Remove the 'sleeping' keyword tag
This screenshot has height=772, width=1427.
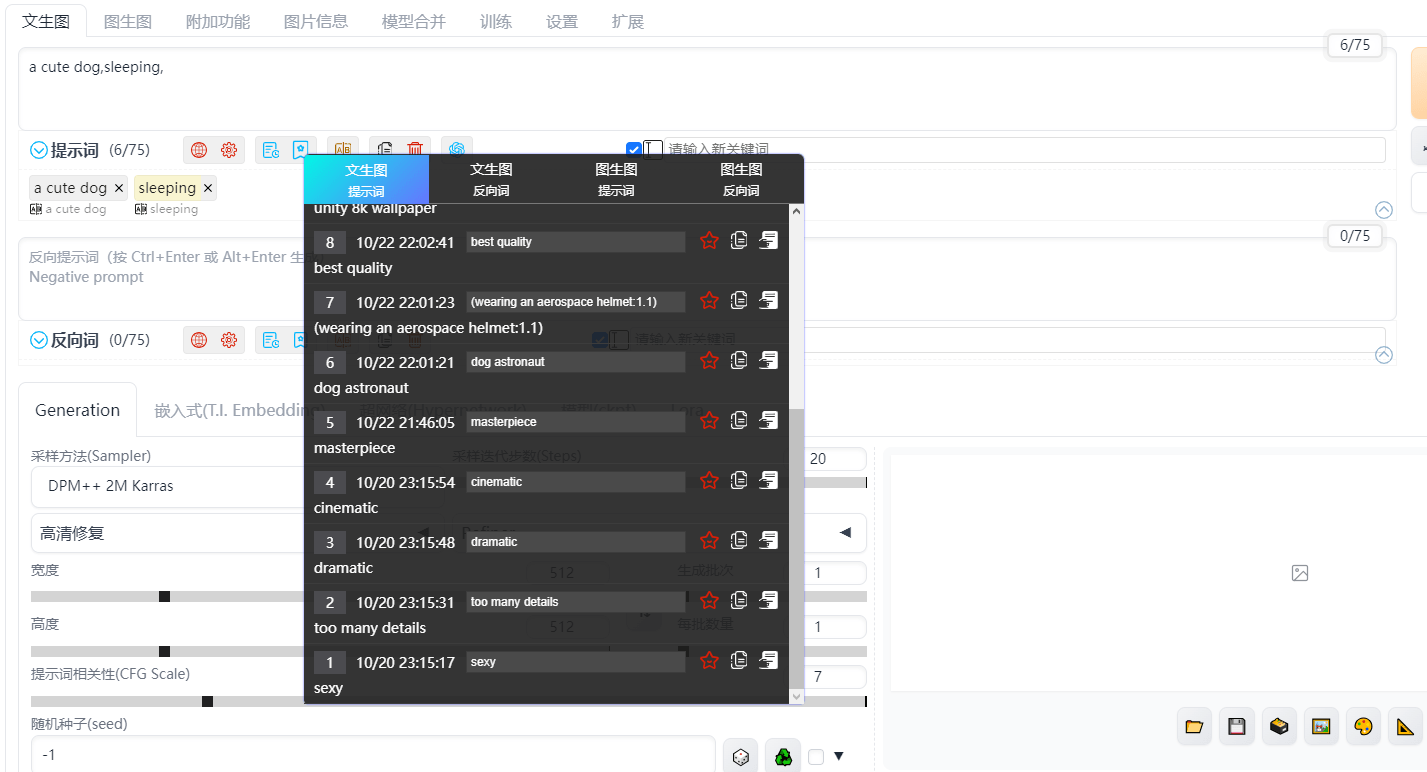coord(208,188)
